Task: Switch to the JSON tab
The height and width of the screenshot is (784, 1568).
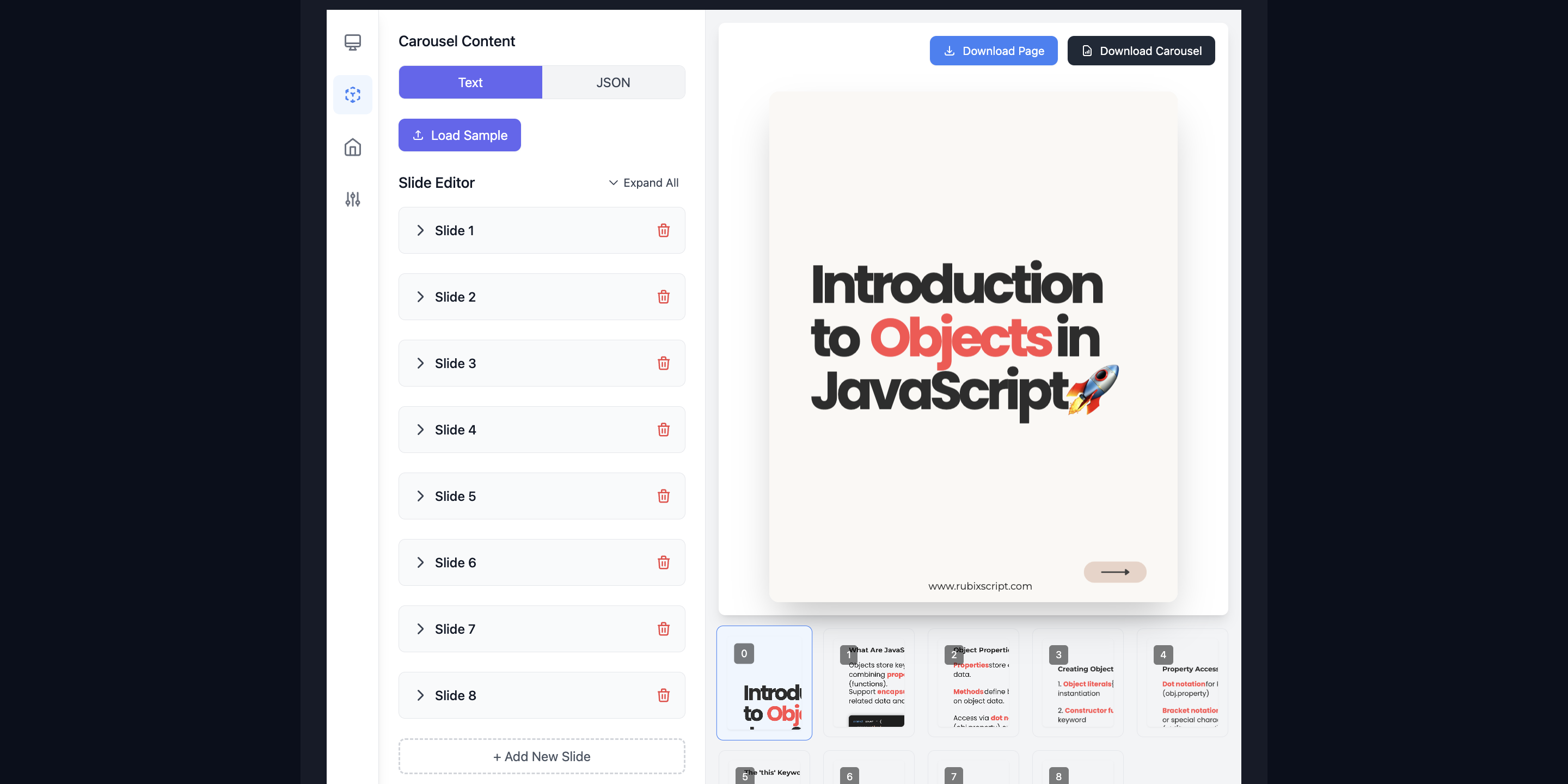Action: pos(613,82)
